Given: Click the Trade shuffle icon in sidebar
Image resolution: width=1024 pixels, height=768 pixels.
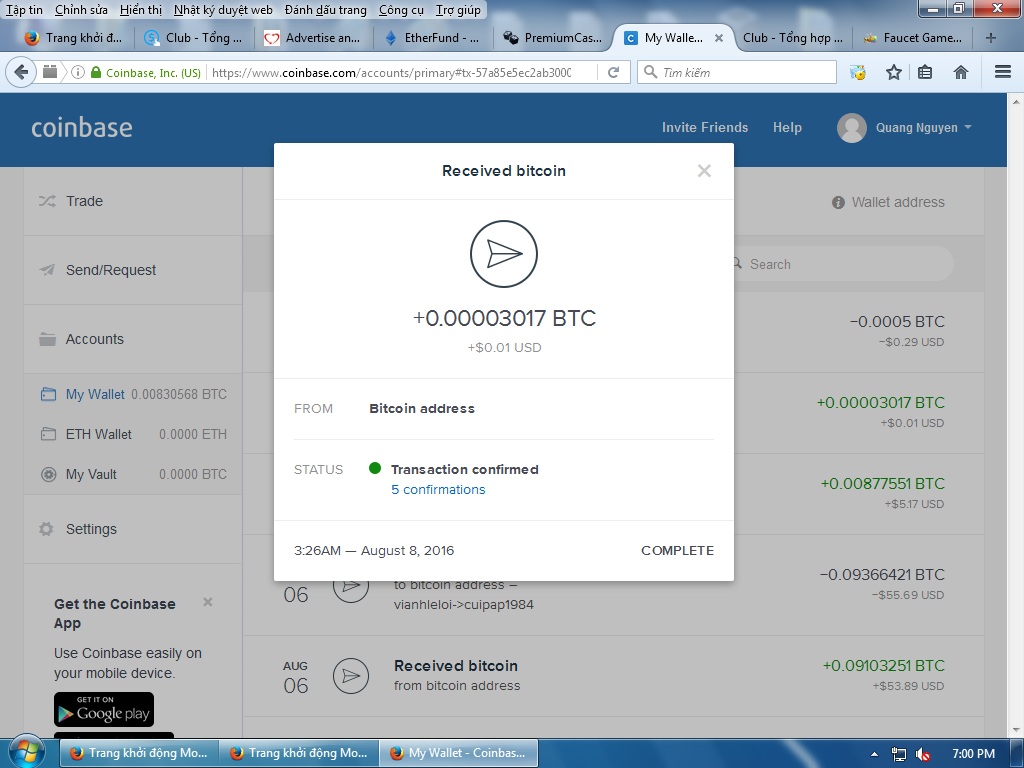Looking at the screenshot, I should (47, 201).
